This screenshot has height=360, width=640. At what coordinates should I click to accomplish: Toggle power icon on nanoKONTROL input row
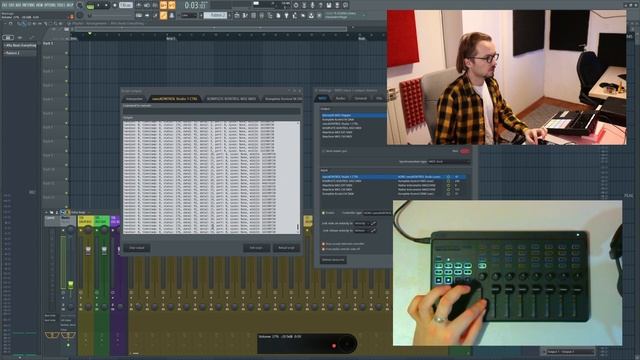coord(448,177)
